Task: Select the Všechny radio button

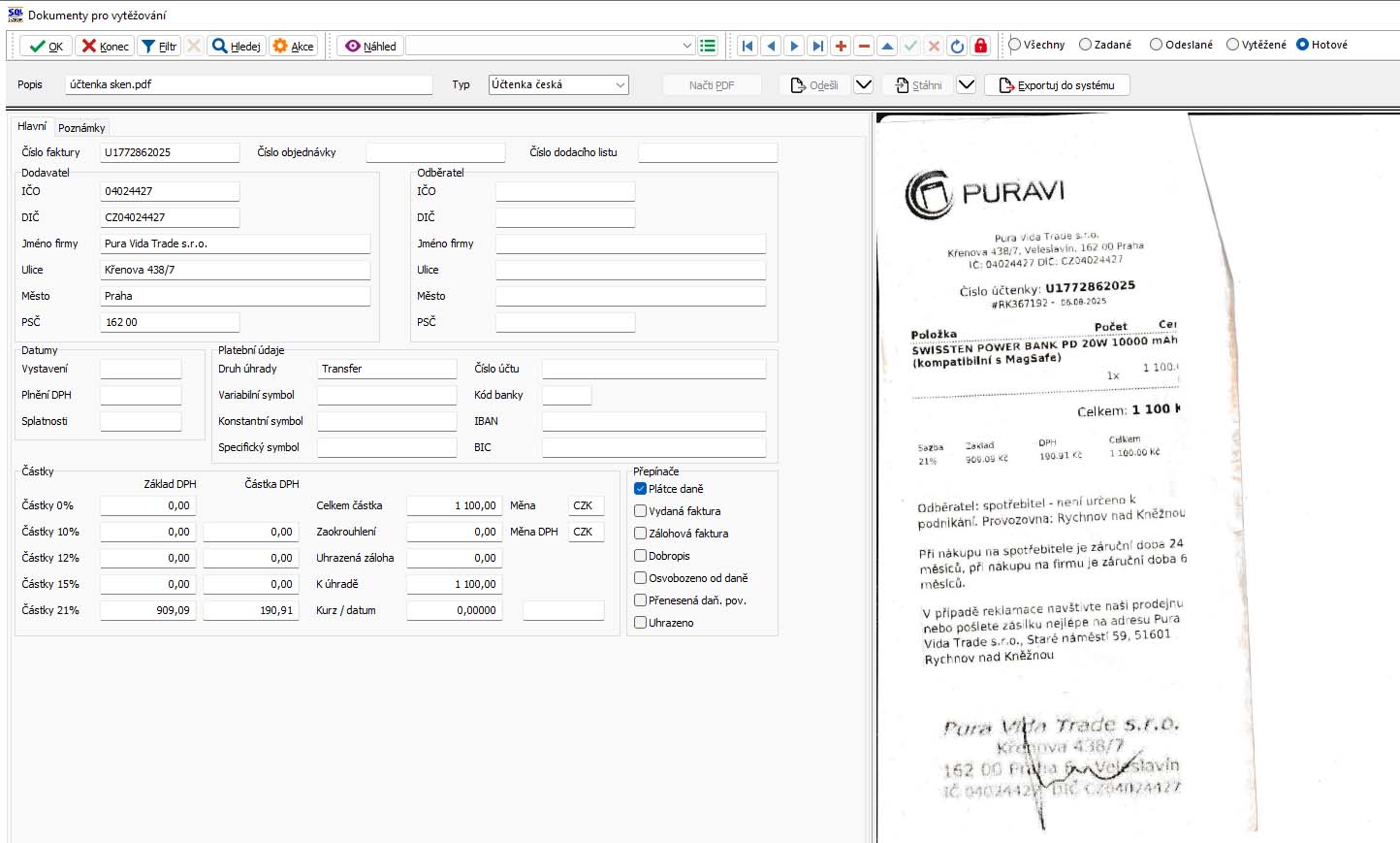Action: click(1015, 45)
